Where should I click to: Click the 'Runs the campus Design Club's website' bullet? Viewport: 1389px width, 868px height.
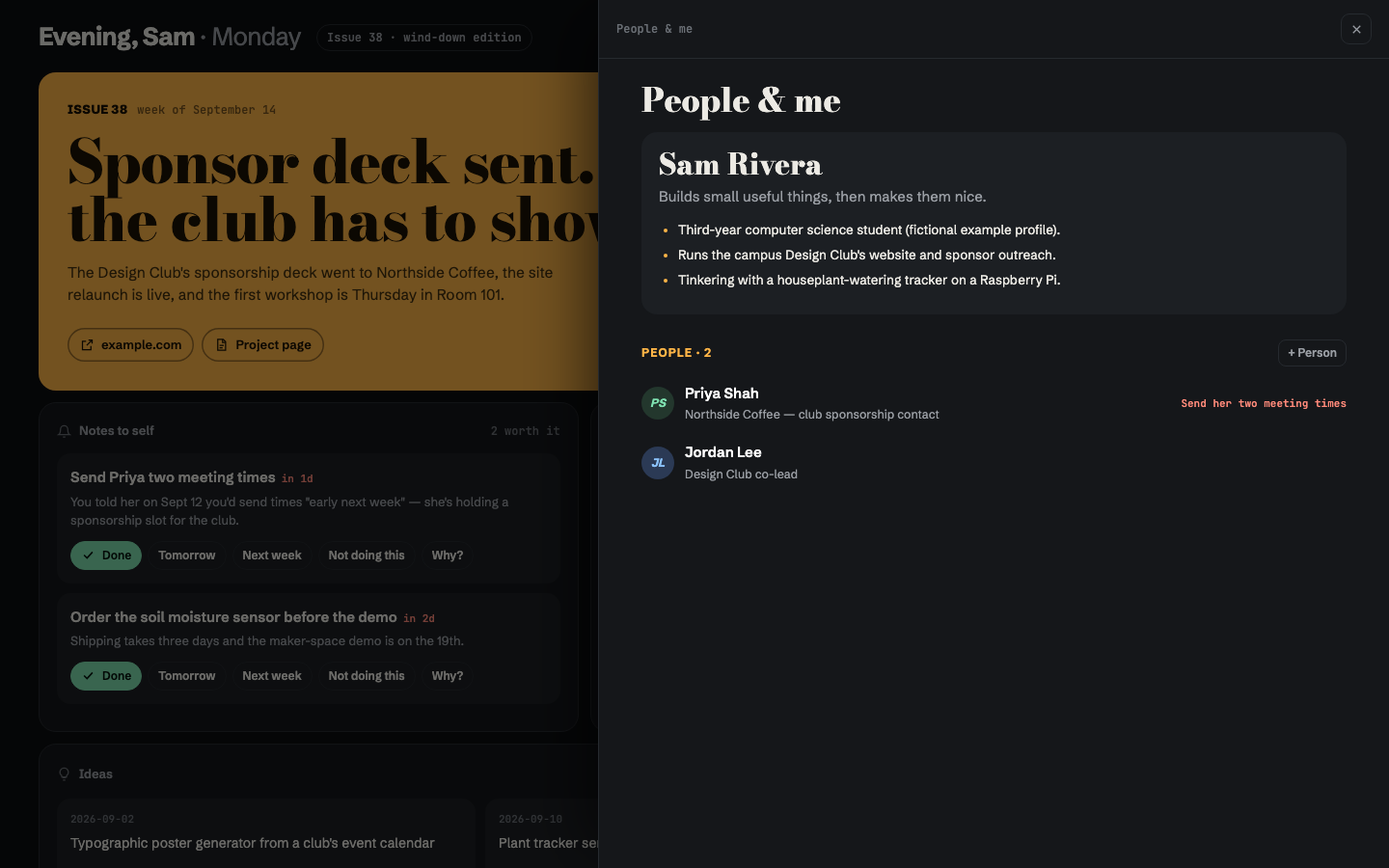pyautogui.click(x=866, y=255)
